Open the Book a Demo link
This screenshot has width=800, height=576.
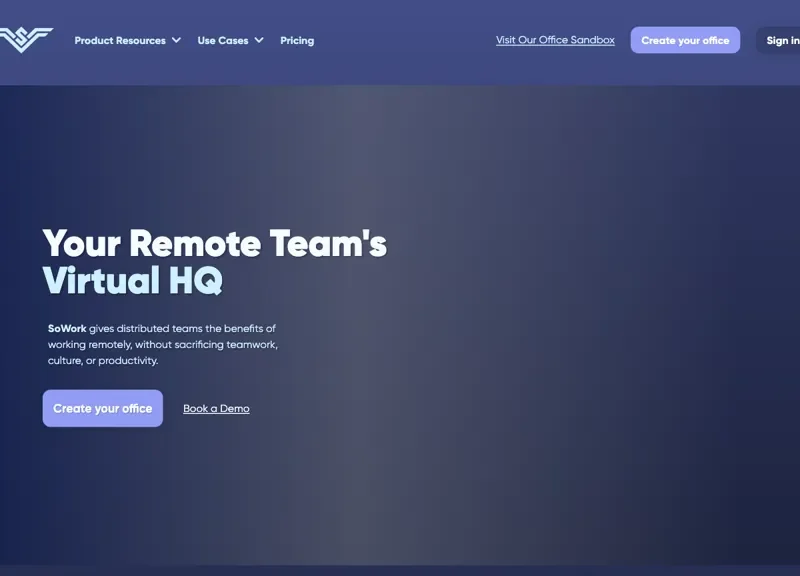[x=216, y=409]
